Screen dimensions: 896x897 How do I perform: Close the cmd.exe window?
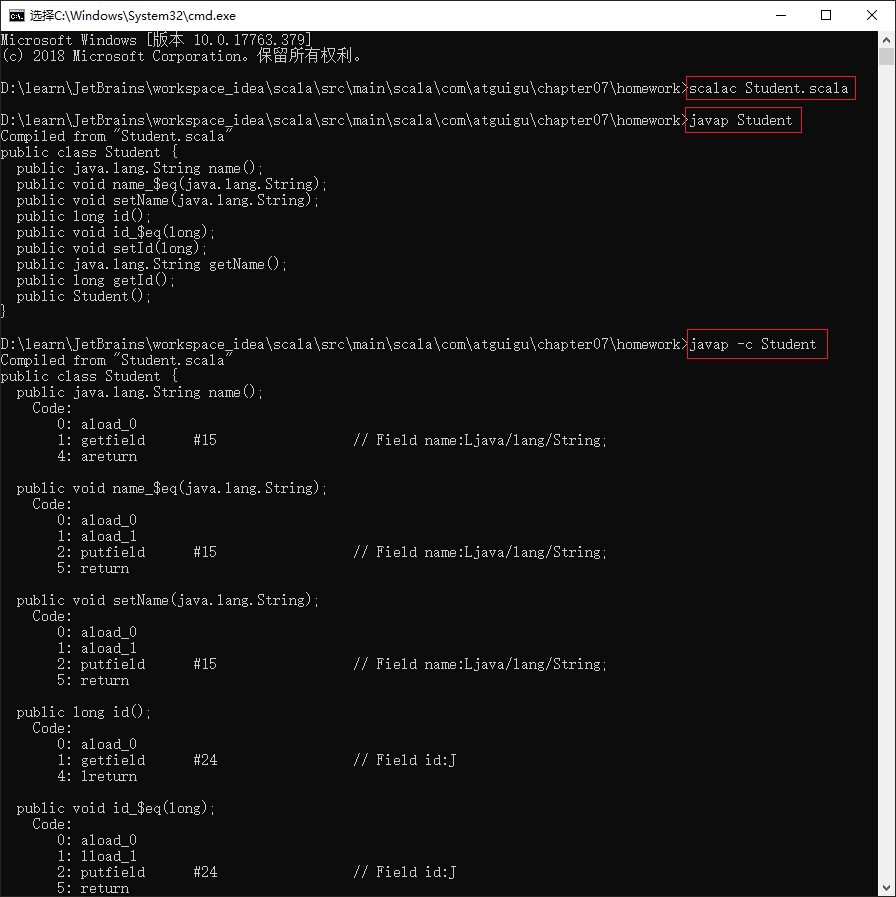(871, 15)
